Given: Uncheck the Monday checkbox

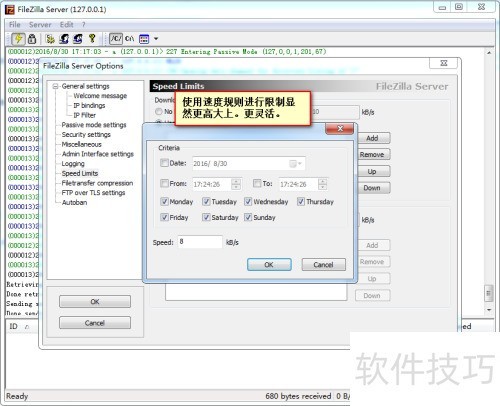Looking at the screenshot, I should 164,201.
